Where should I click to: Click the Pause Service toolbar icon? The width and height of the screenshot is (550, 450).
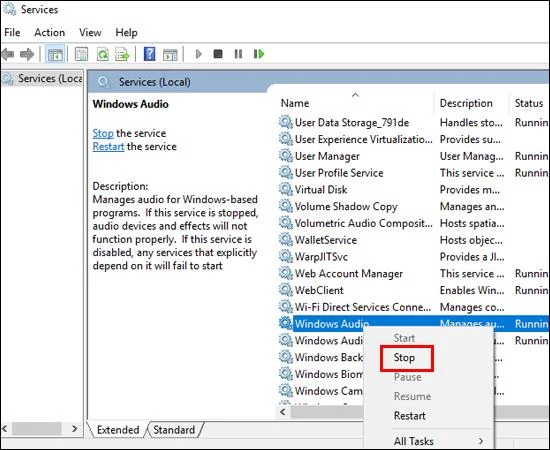(x=238, y=54)
